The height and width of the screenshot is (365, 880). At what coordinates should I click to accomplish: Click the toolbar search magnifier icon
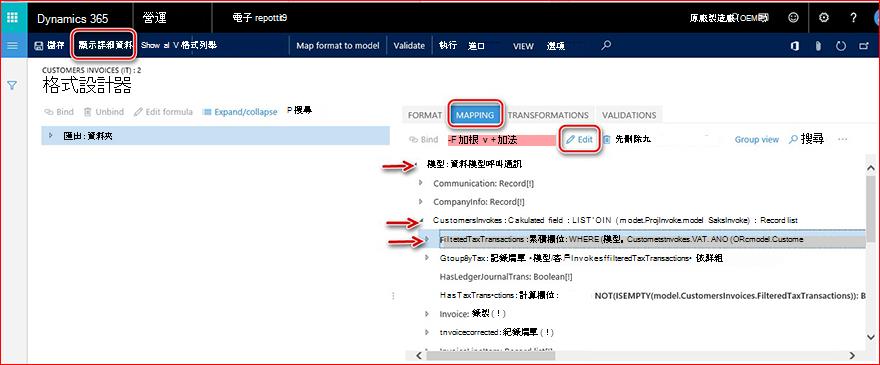(x=606, y=45)
